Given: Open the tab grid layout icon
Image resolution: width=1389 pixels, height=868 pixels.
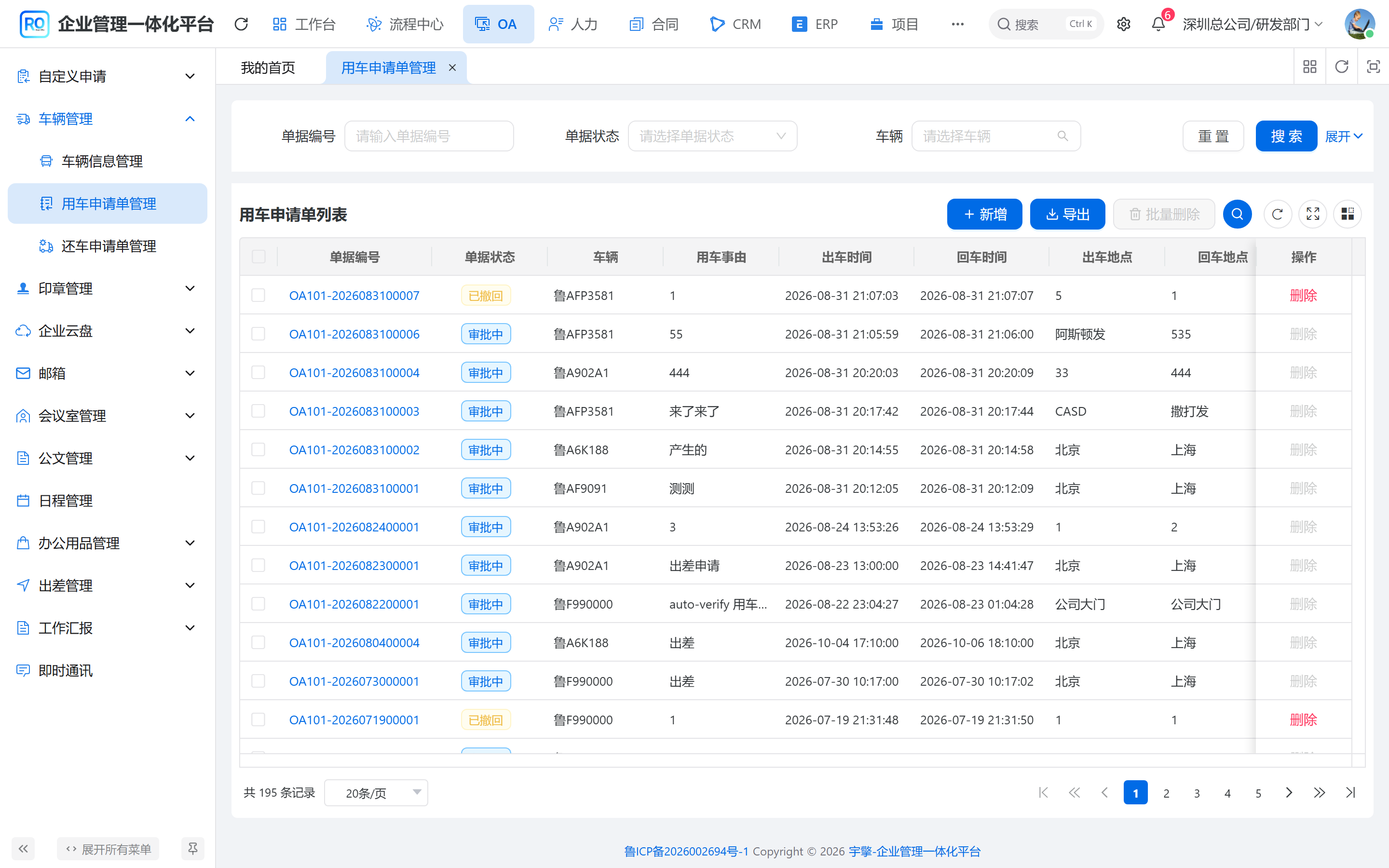Looking at the screenshot, I should (x=1310, y=67).
